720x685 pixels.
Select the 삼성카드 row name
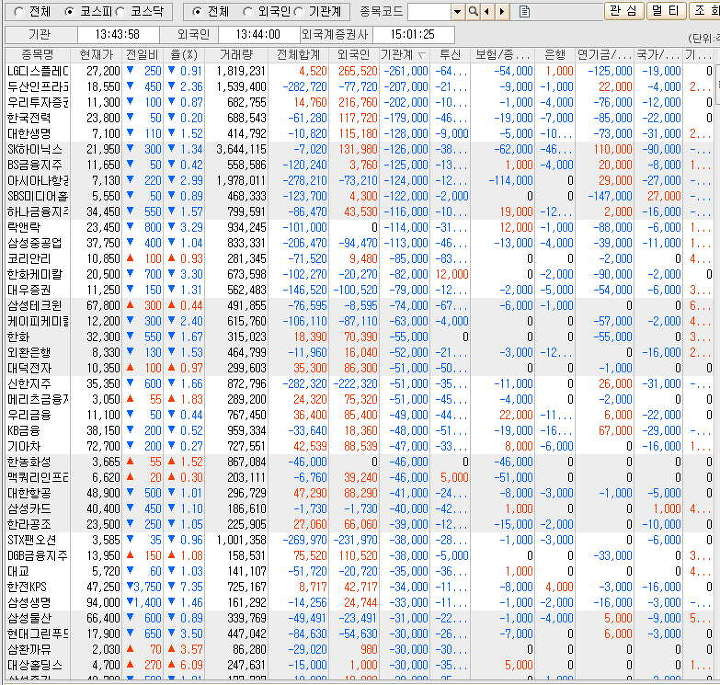29,509
